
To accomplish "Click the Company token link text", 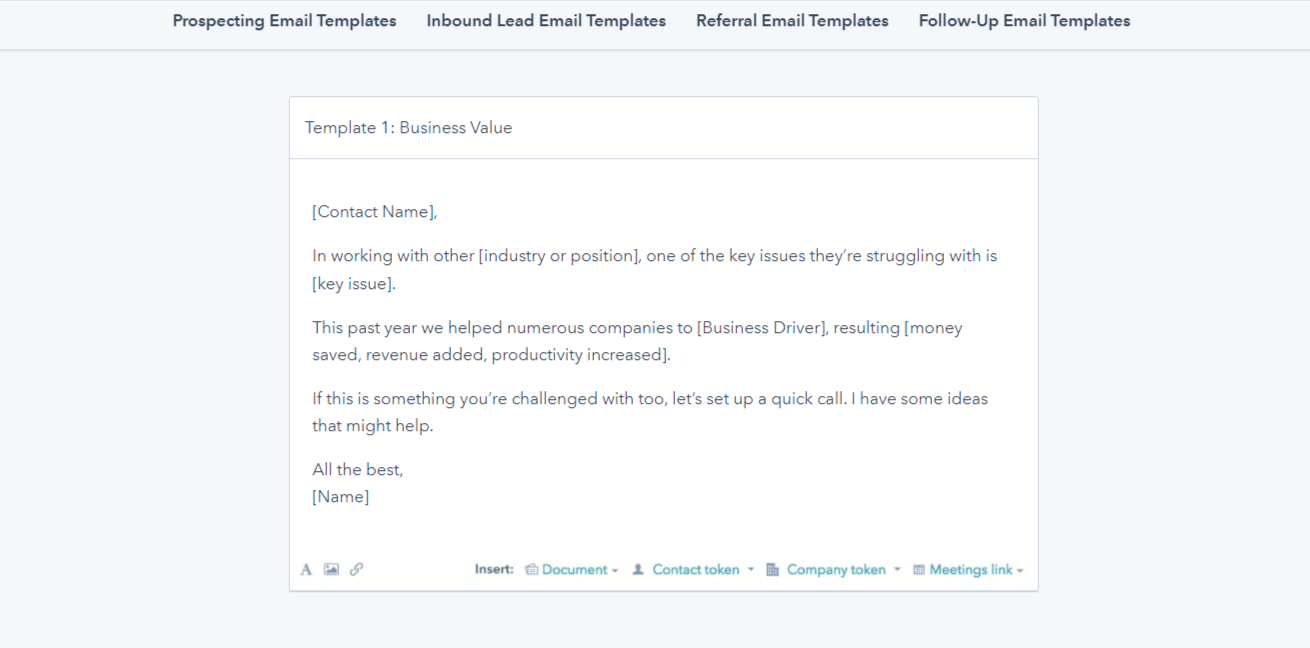I will [x=836, y=570].
